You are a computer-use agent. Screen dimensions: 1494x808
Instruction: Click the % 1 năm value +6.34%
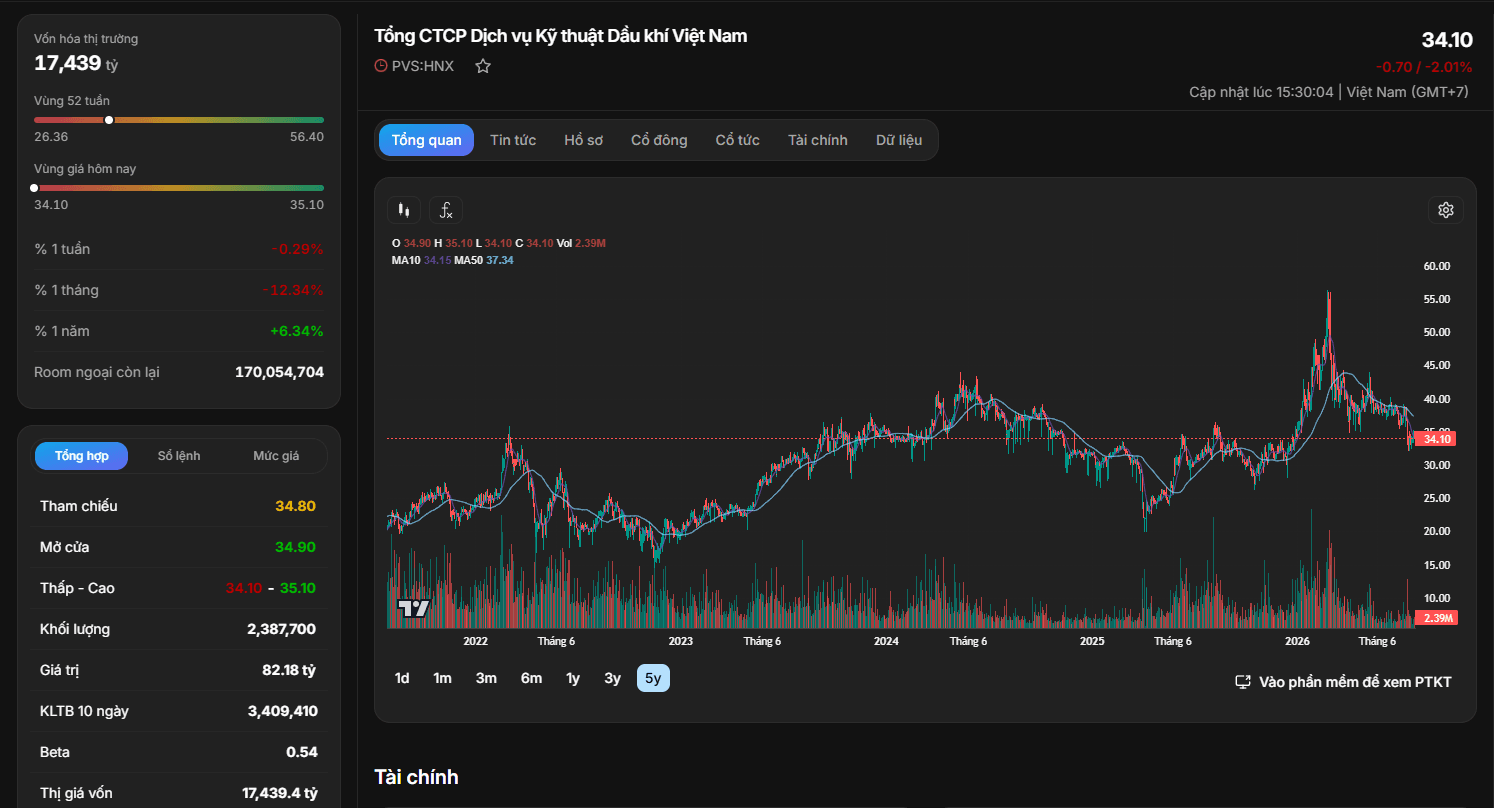coord(297,331)
